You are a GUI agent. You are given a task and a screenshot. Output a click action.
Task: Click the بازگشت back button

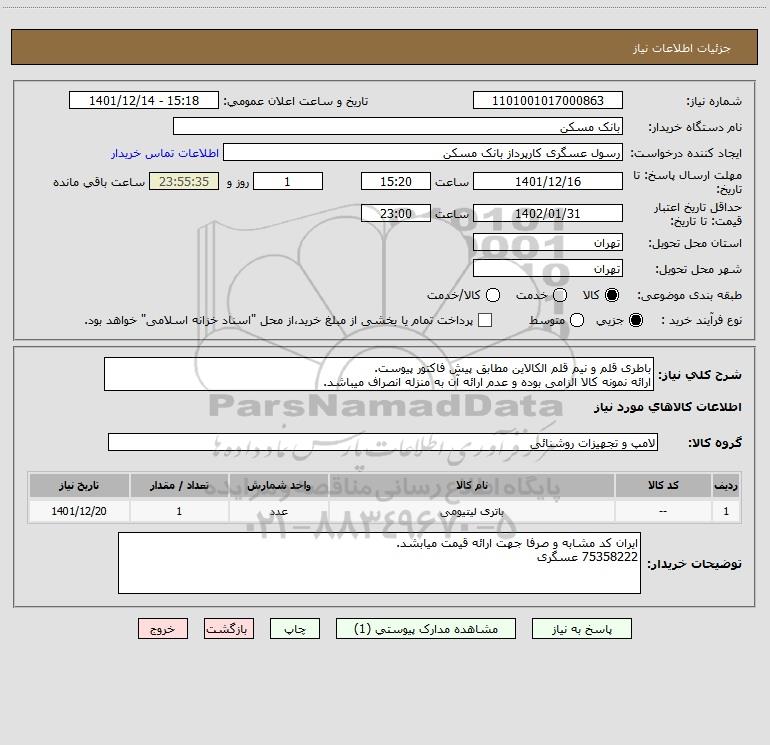point(229,629)
